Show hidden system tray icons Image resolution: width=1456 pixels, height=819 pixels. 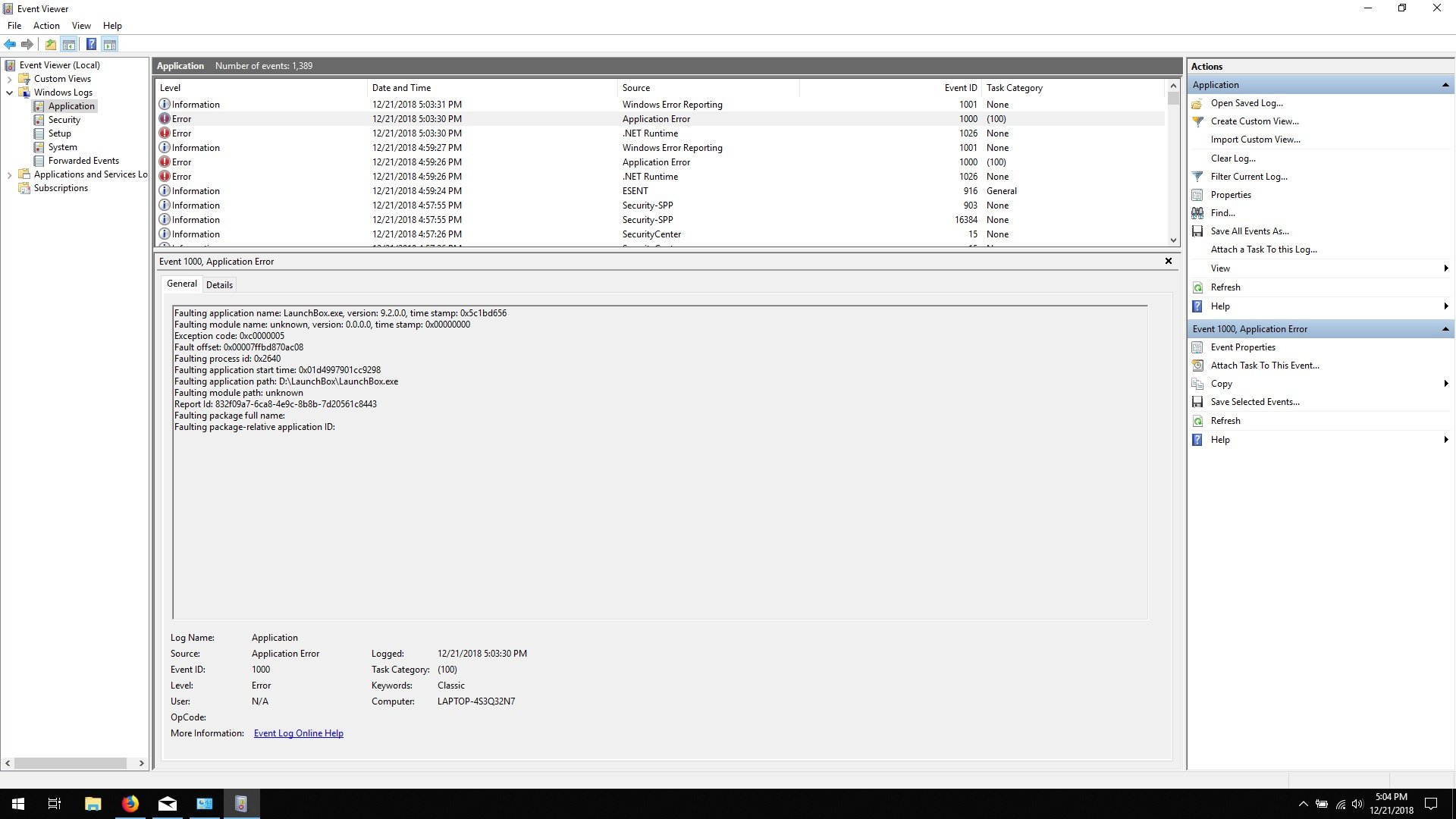[1303, 804]
